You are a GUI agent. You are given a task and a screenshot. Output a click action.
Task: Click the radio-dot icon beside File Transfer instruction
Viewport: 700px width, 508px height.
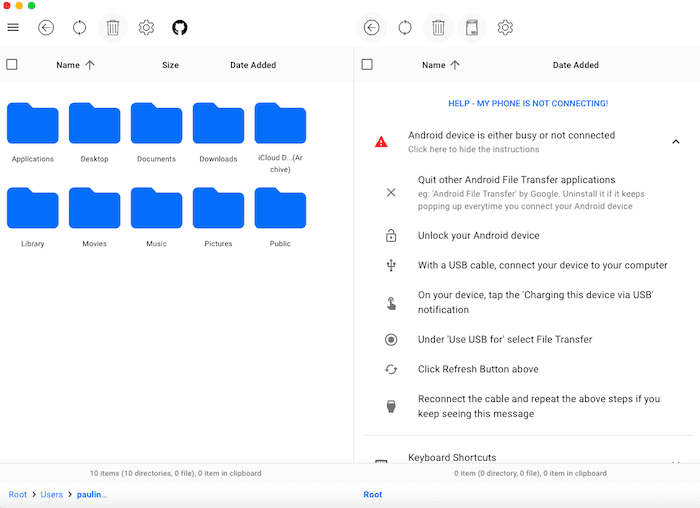[x=391, y=340]
